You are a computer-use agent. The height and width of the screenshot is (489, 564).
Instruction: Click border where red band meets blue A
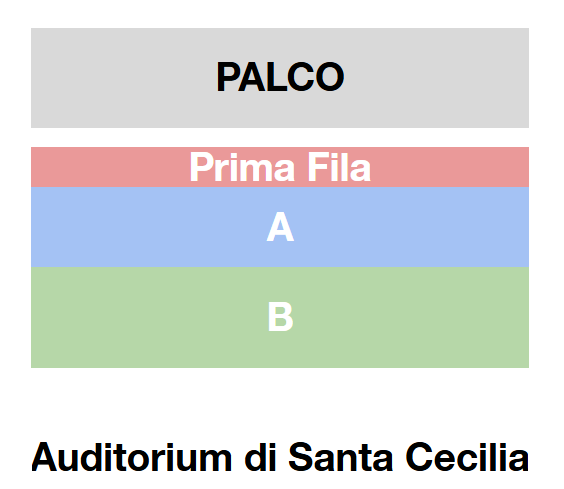[280, 187]
